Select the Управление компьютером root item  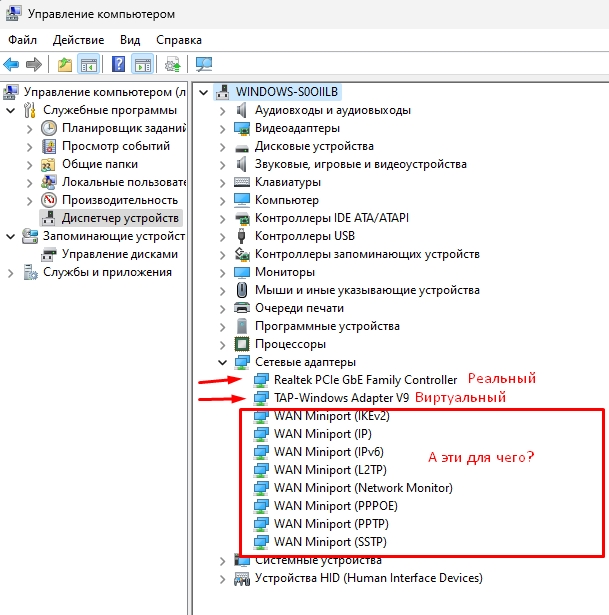tap(104, 92)
